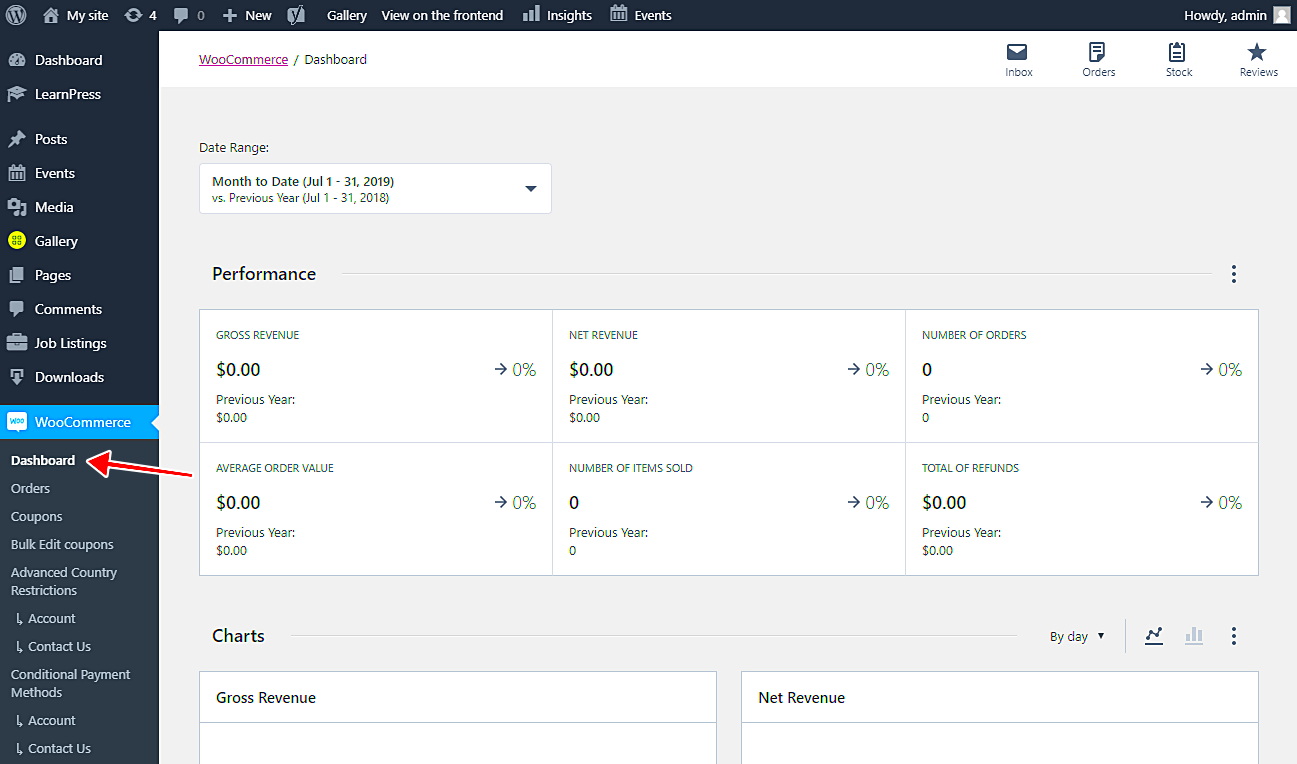Click the Gross Revenue chart header
This screenshot has width=1297, height=764.
(x=458, y=697)
